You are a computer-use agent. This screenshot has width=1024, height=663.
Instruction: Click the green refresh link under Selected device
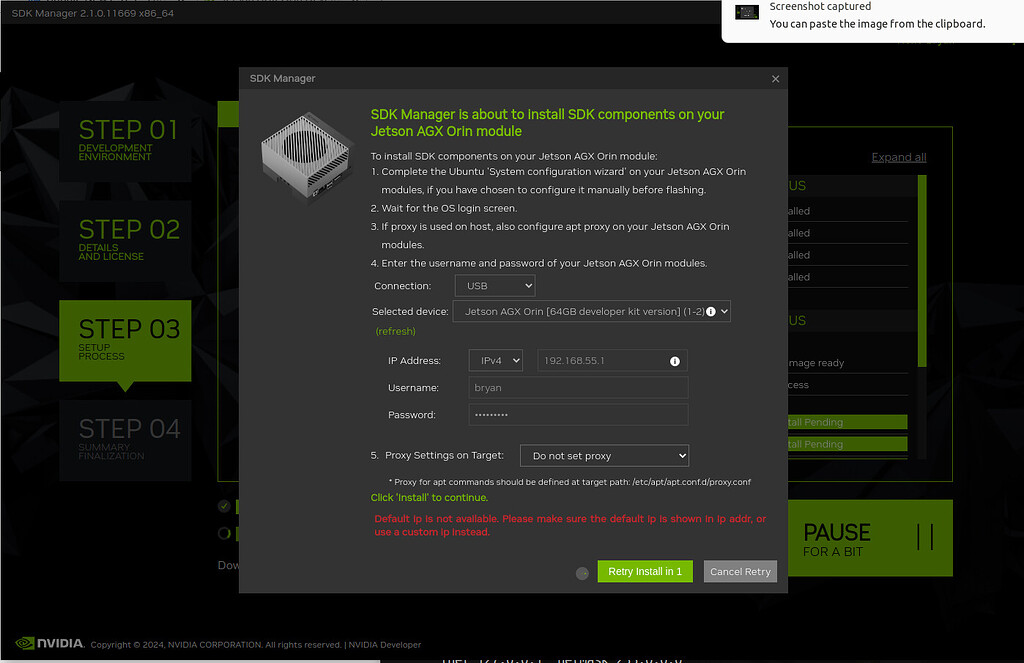pos(396,331)
